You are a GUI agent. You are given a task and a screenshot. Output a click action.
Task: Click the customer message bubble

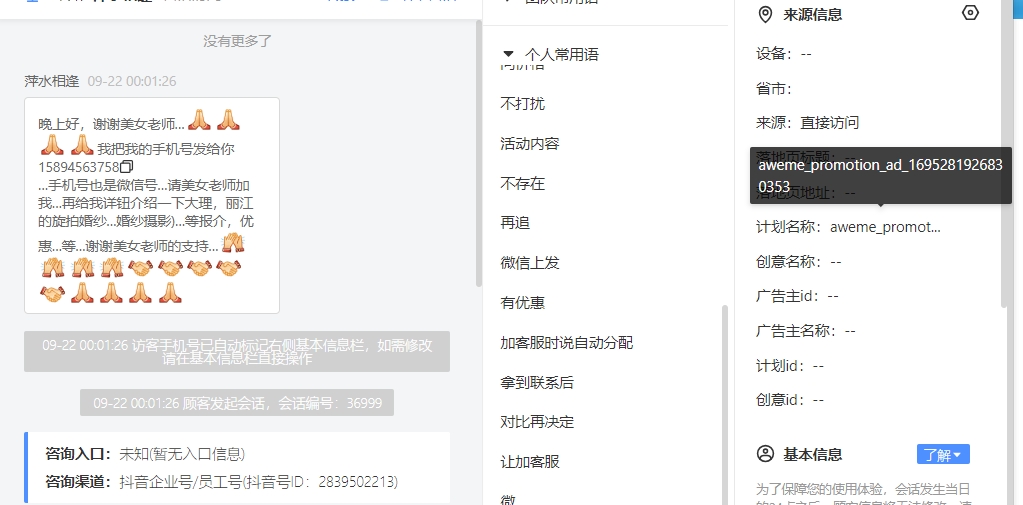pos(152,206)
